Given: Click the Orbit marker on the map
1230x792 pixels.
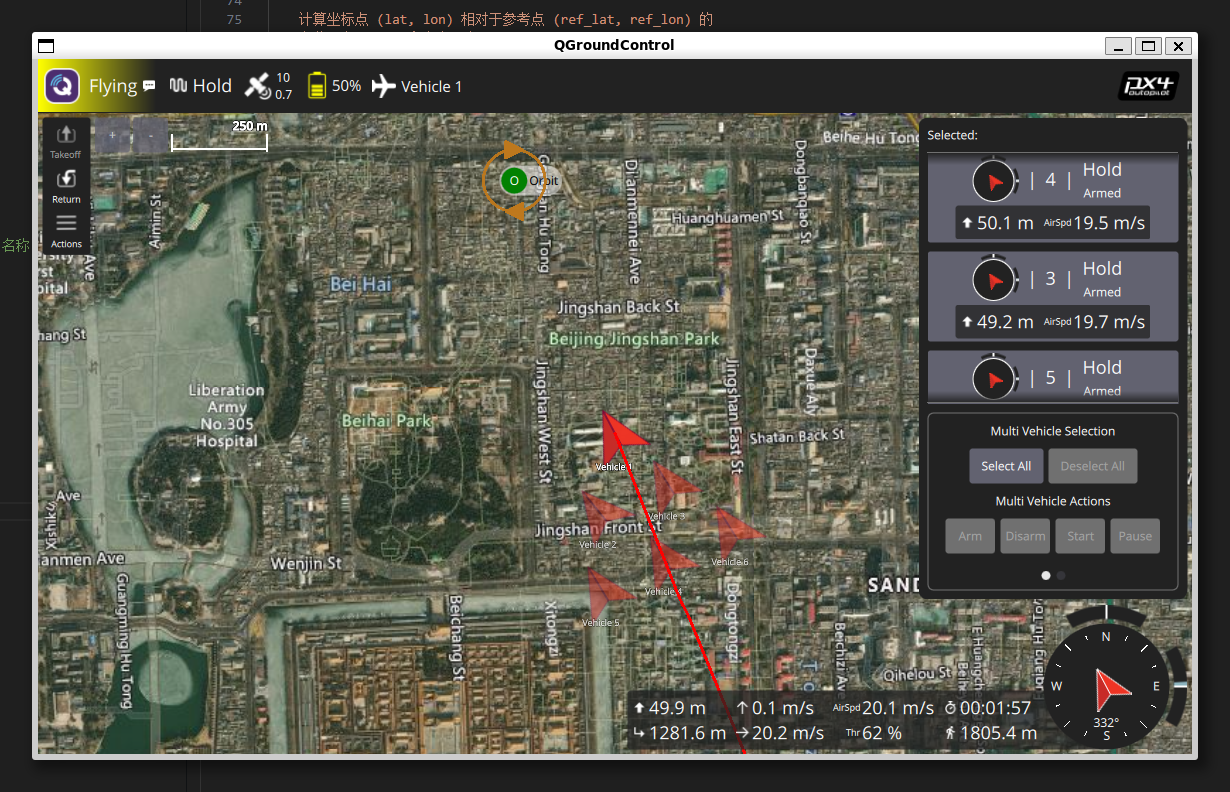Looking at the screenshot, I should pos(514,181).
